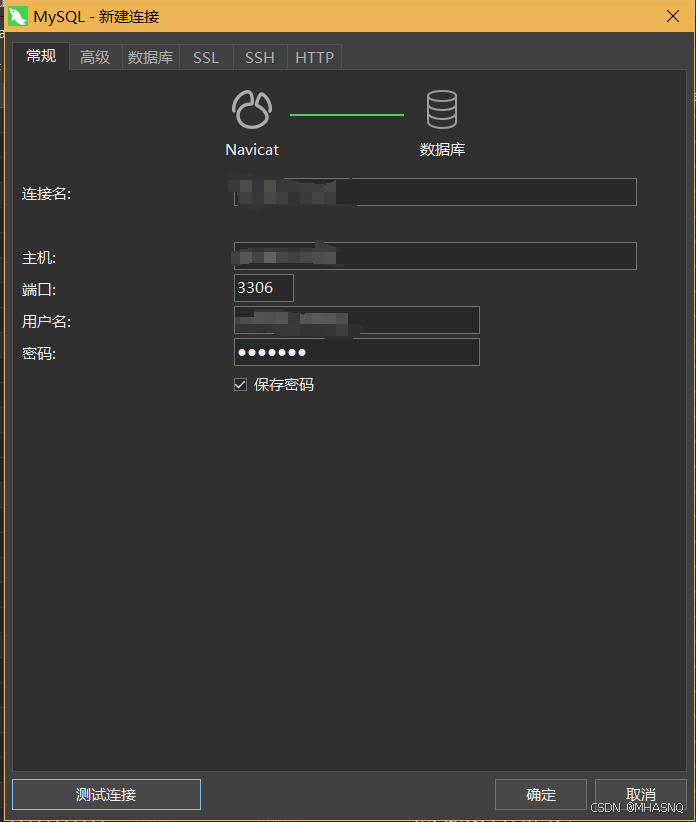
Task: Click the 测试连接 button
Action: [x=106, y=794]
